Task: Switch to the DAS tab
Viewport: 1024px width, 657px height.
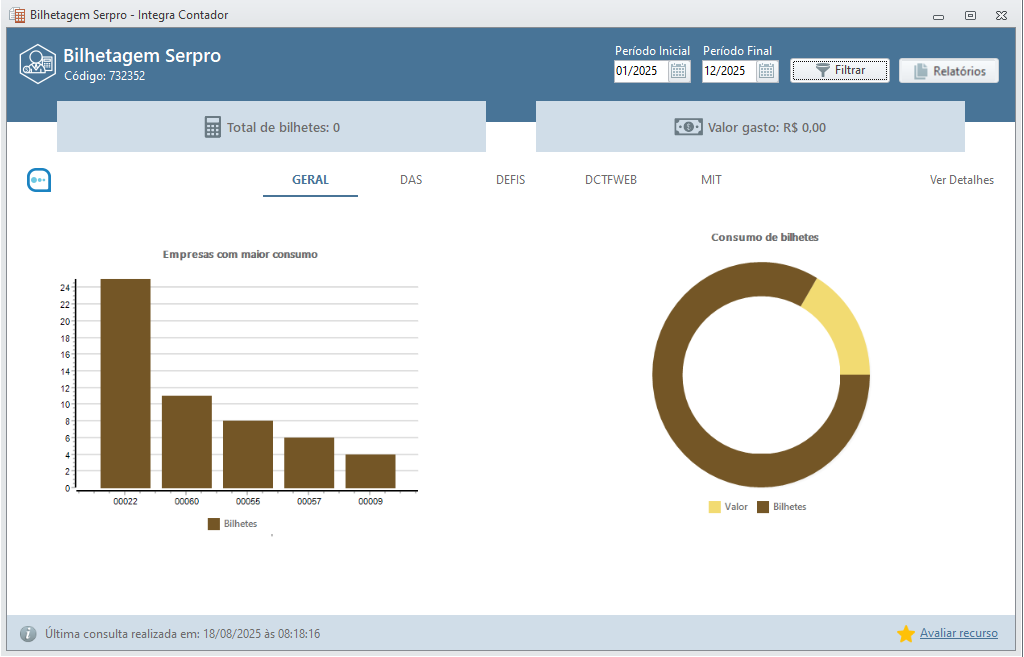Action: (x=411, y=180)
